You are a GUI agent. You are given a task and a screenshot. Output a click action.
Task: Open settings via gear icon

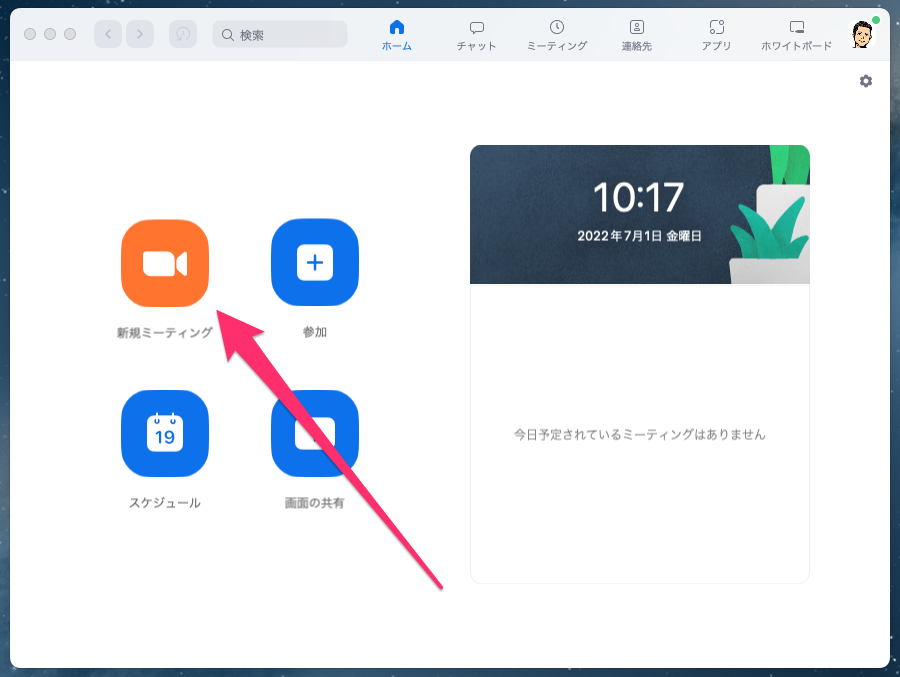point(866,81)
